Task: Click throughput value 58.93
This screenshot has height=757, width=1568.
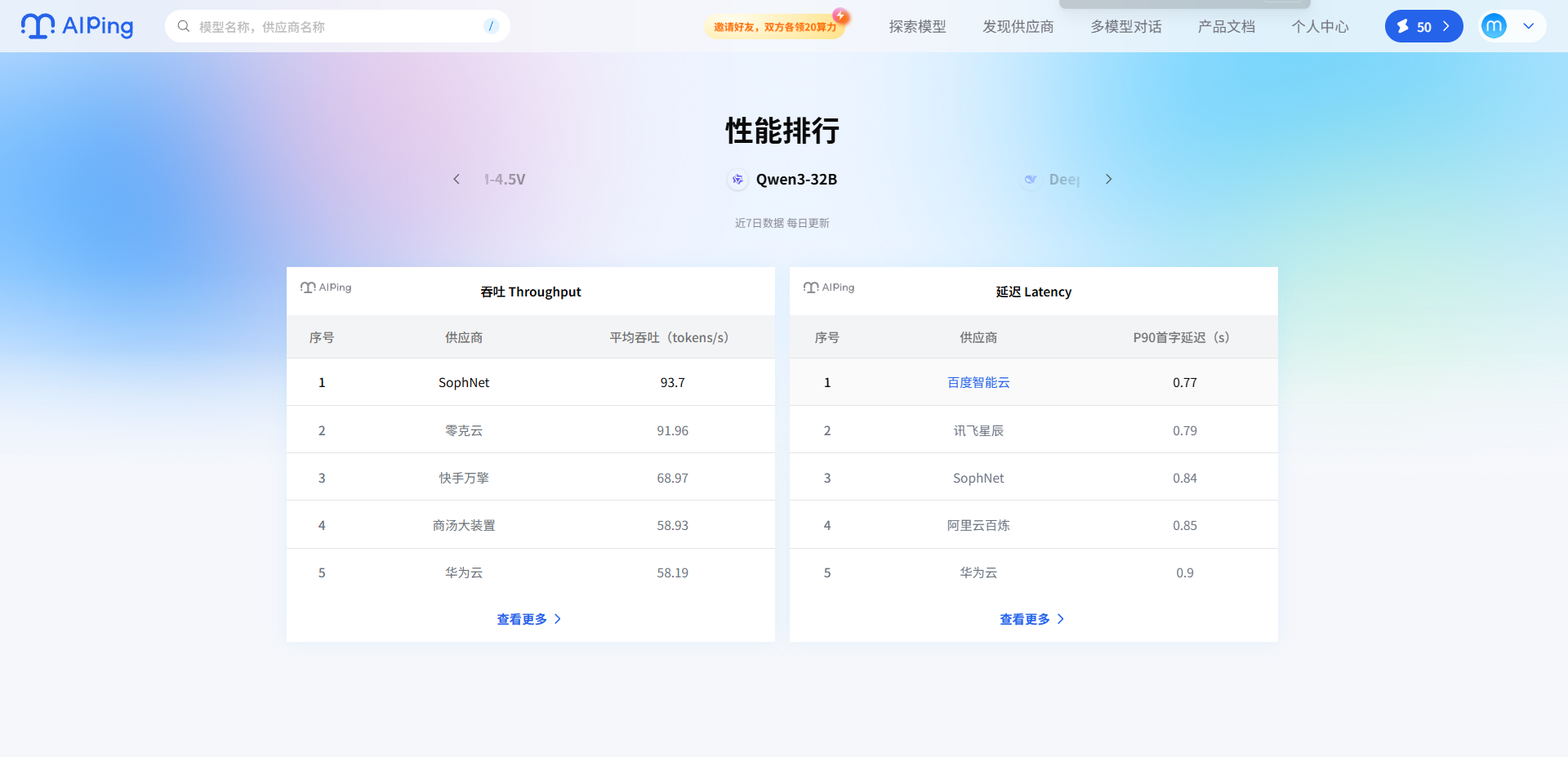Action: 673,525
